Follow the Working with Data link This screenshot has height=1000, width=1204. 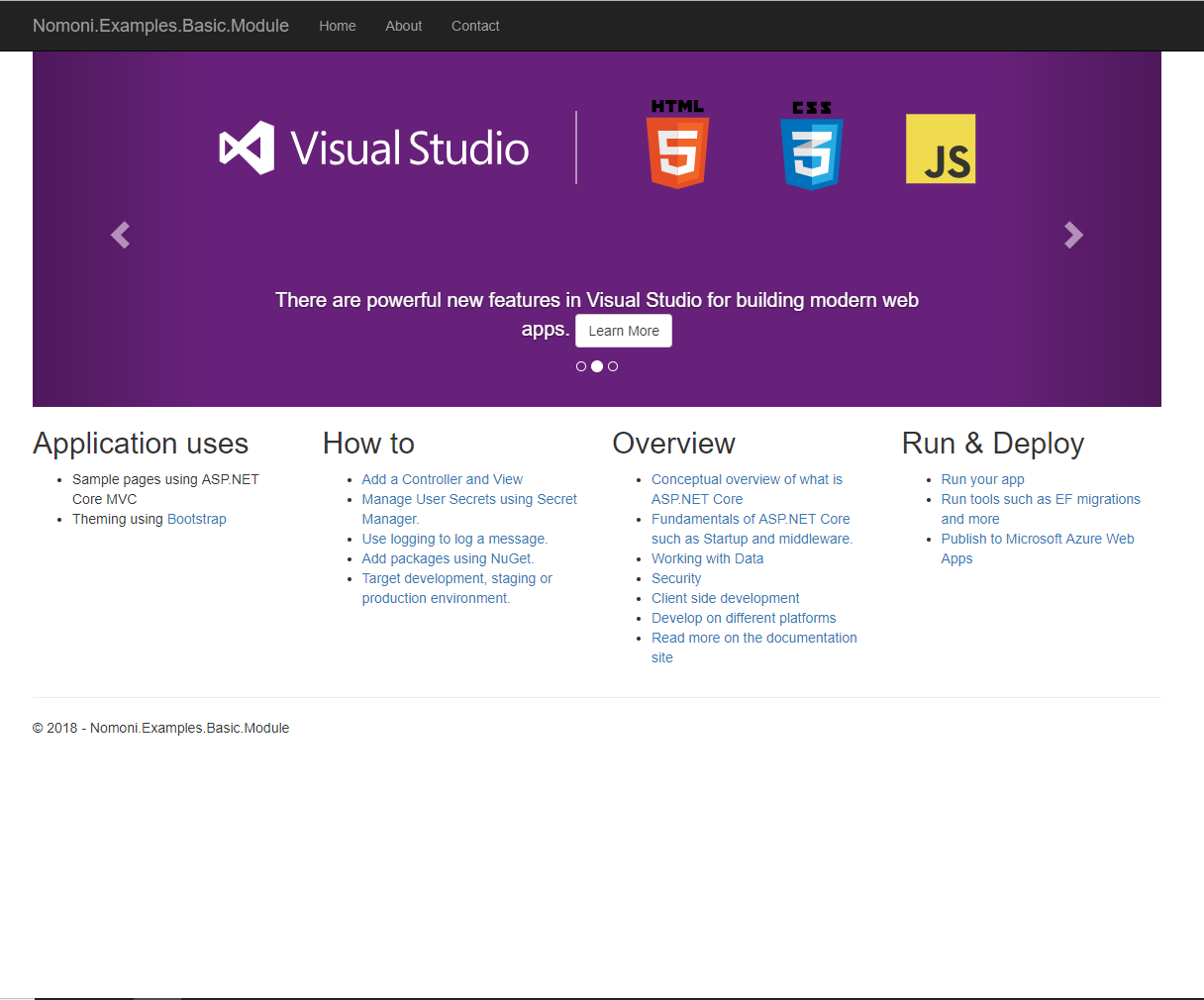coord(707,558)
